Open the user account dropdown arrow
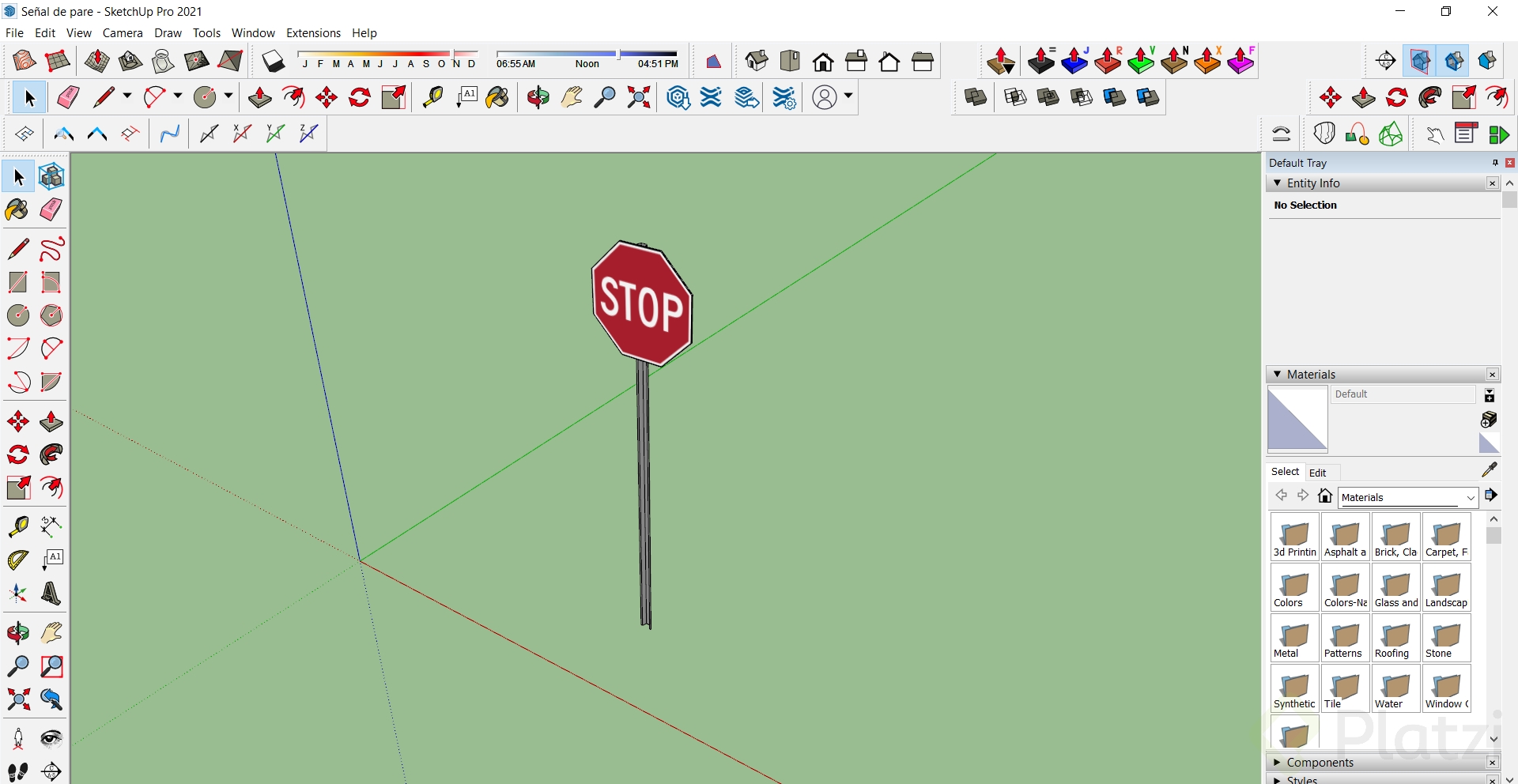Screen dimensions: 1518x784 848,96
